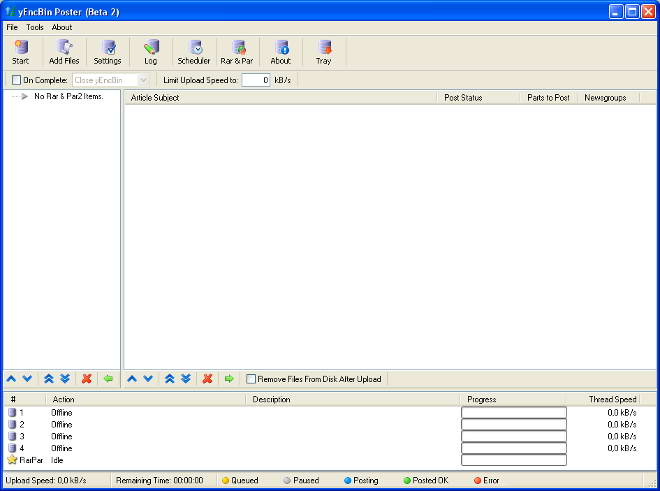
Task: Show the Log window icon
Action: point(151,52)
